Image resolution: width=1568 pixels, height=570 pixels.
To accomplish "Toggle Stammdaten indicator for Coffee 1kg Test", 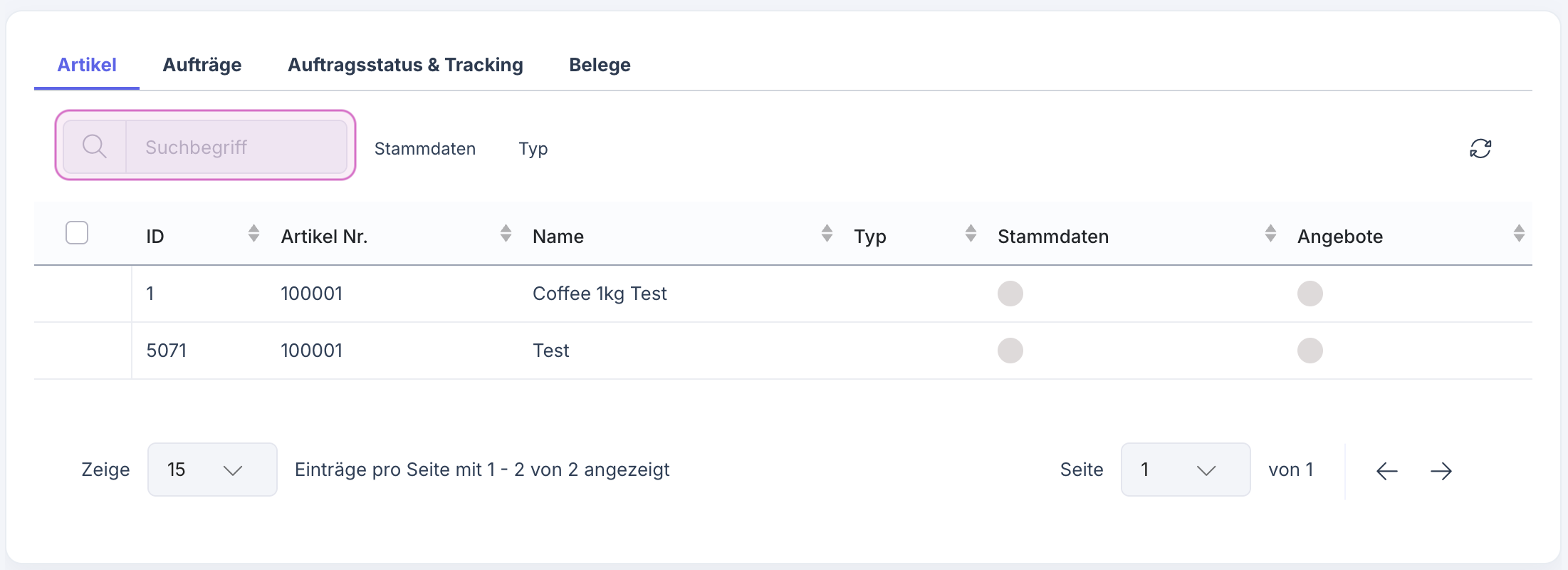I will pyautogui.click(x=1010, y=294).
